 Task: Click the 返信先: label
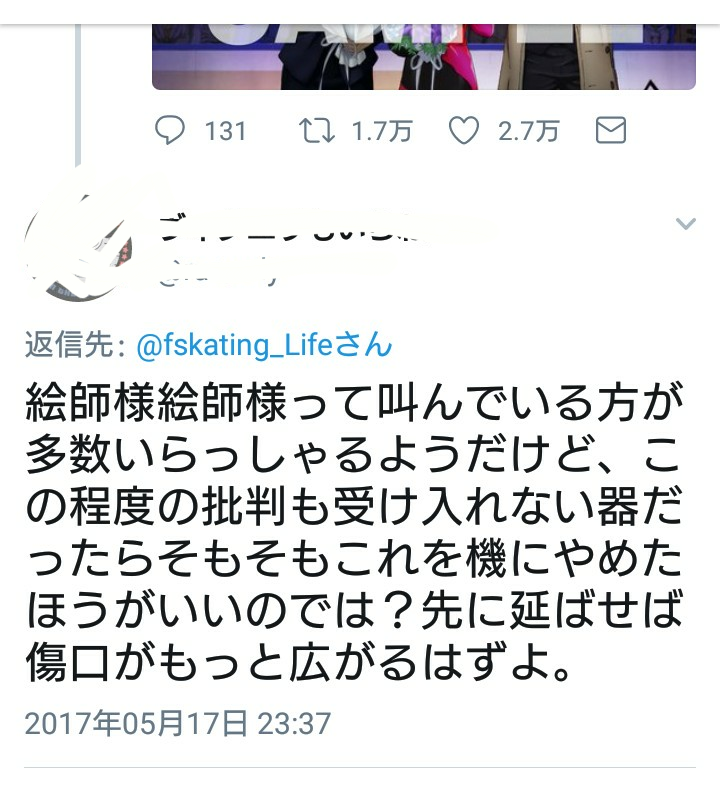pos(75,346)
